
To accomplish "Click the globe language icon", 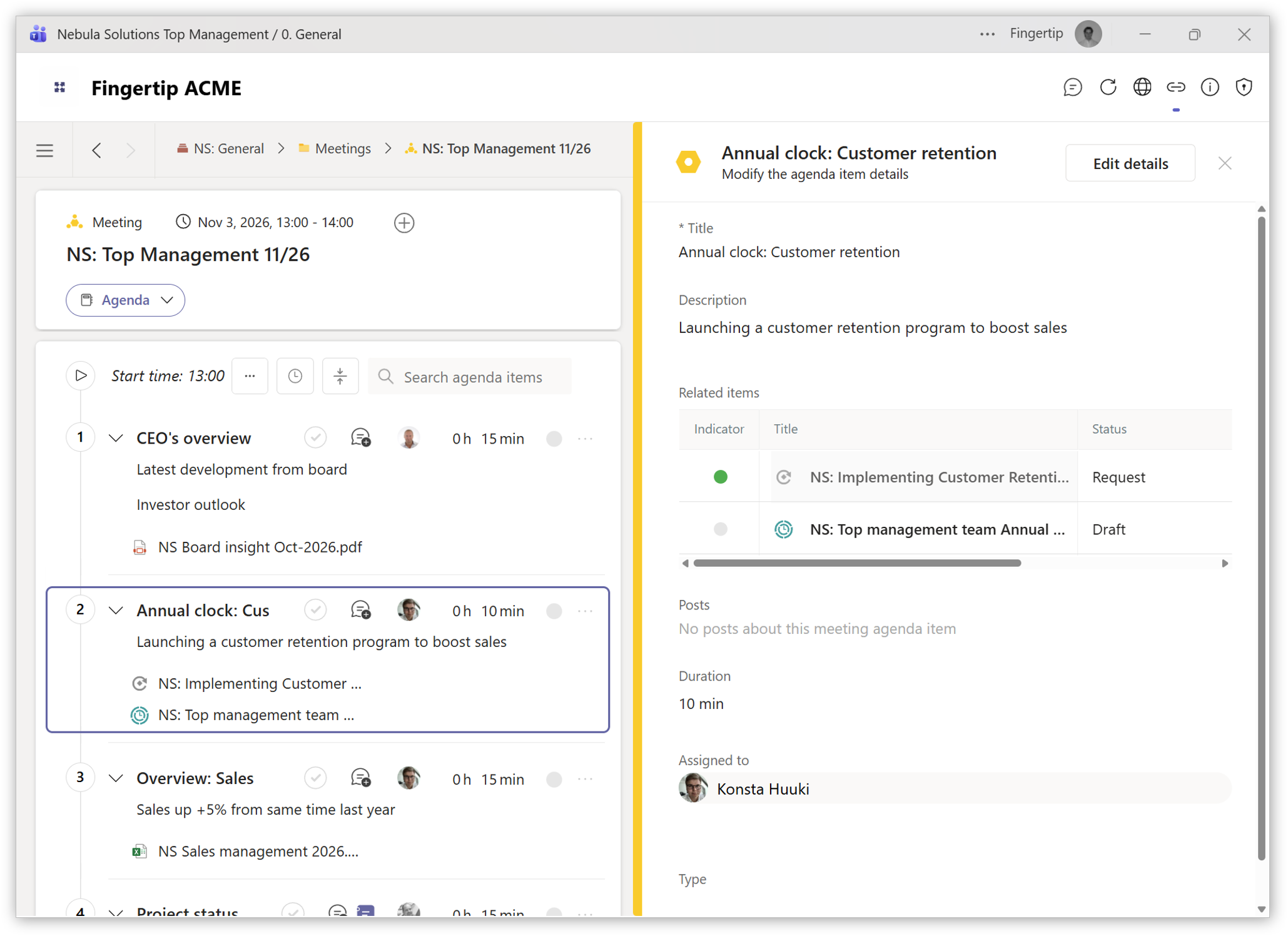I will click(x=1142, y=87).
